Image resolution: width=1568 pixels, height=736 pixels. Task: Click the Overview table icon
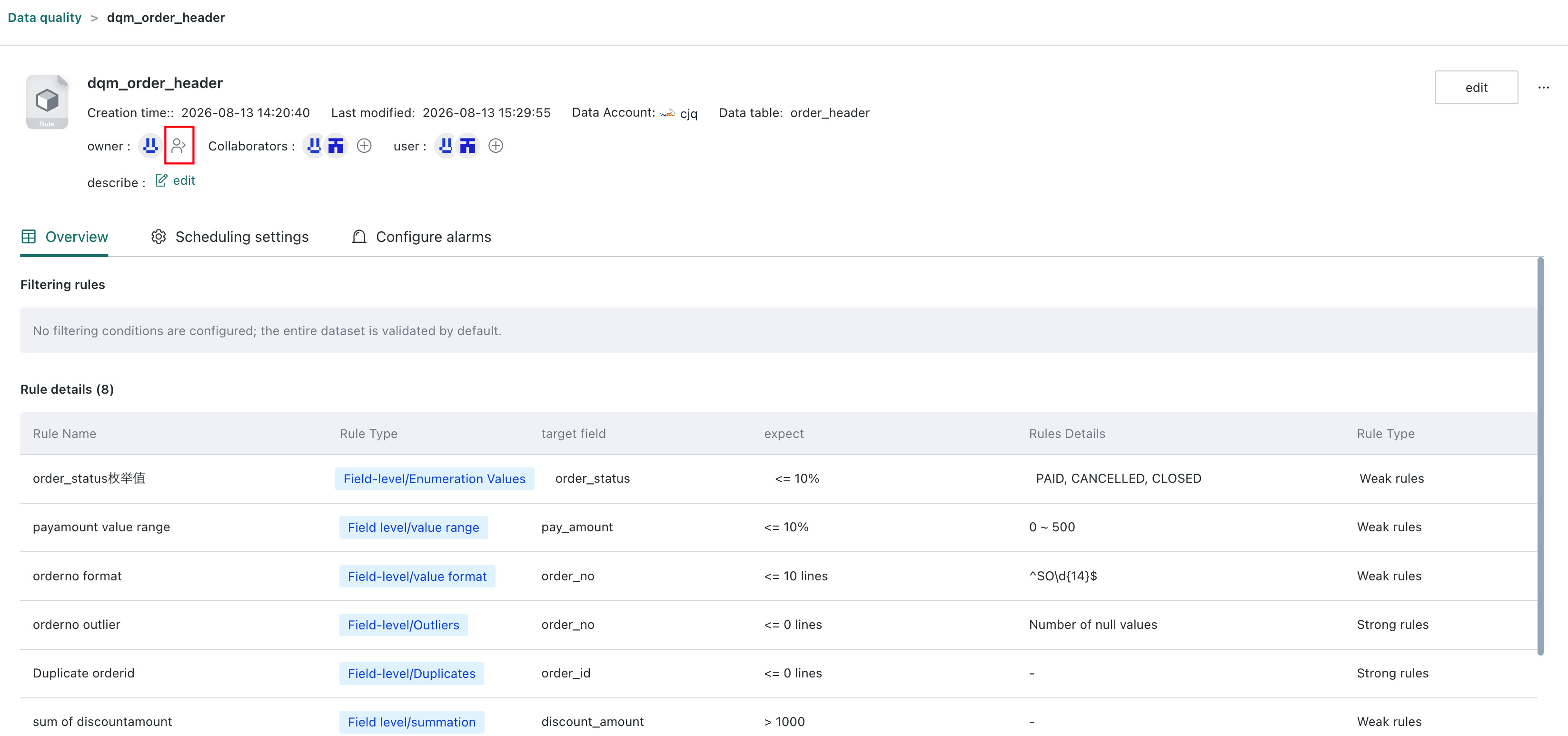(x=29, y=237)
